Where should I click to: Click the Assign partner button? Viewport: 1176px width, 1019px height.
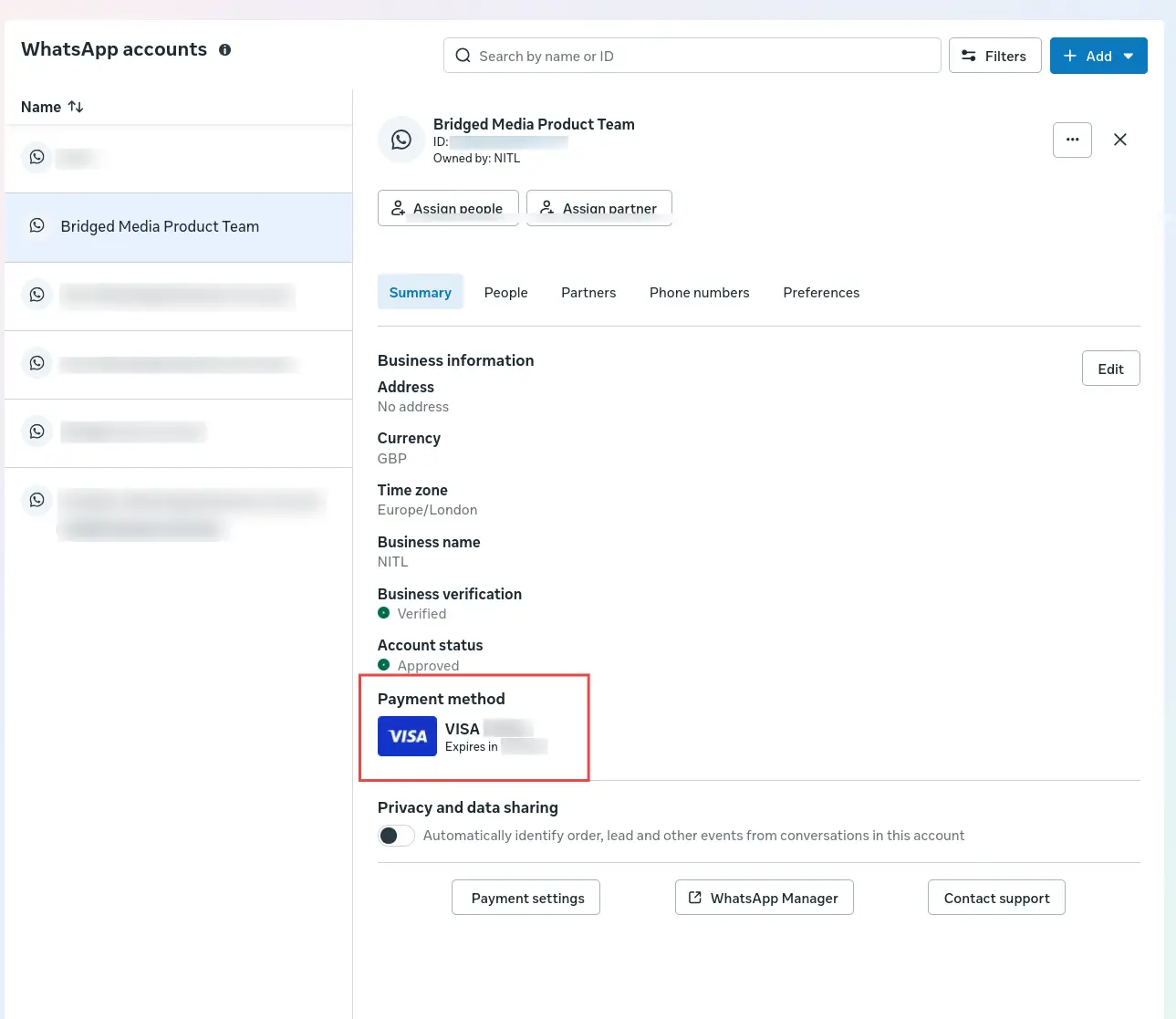click(x=599, y=208)
